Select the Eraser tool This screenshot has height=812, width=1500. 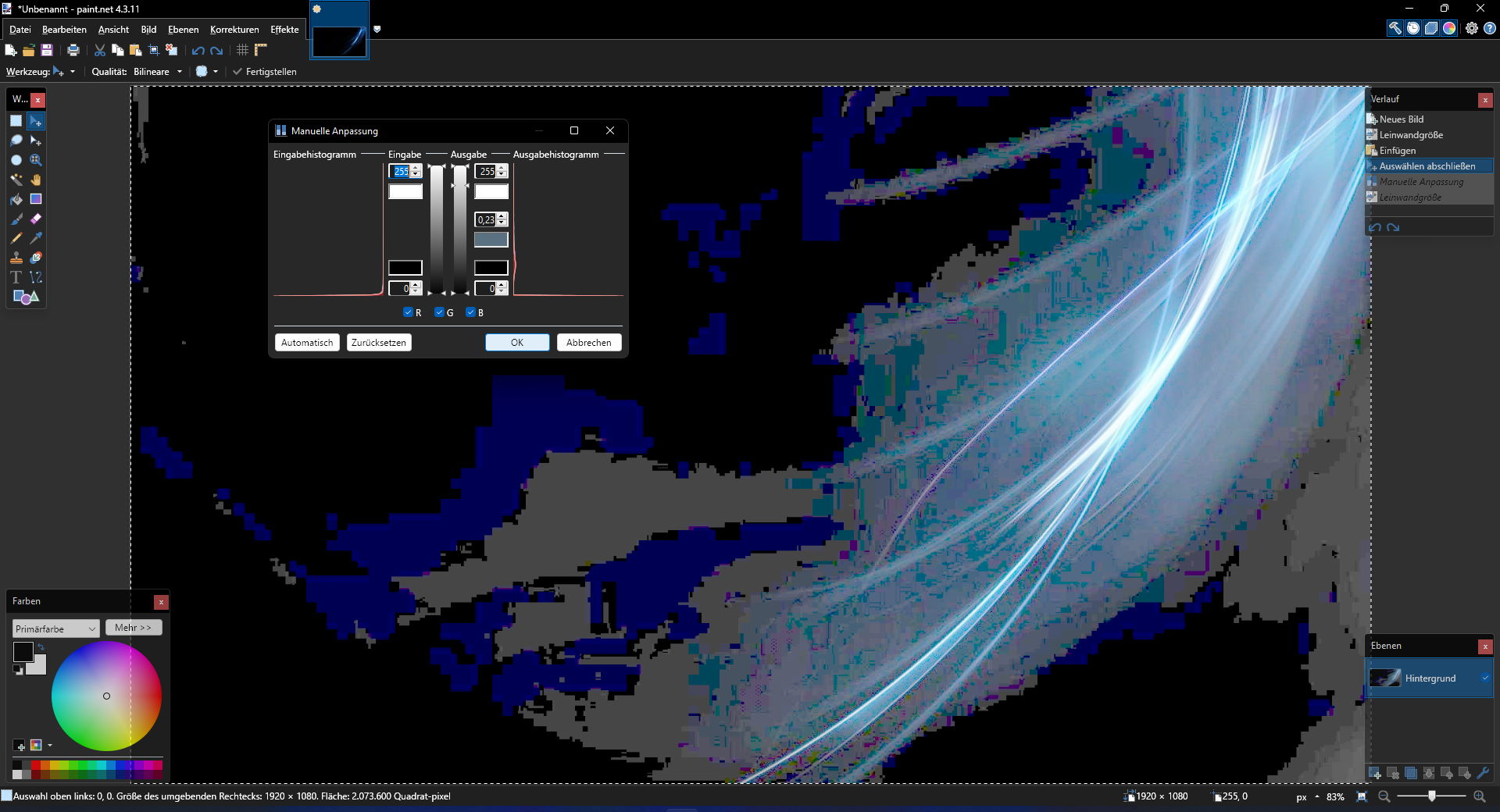tap(36, 219)
